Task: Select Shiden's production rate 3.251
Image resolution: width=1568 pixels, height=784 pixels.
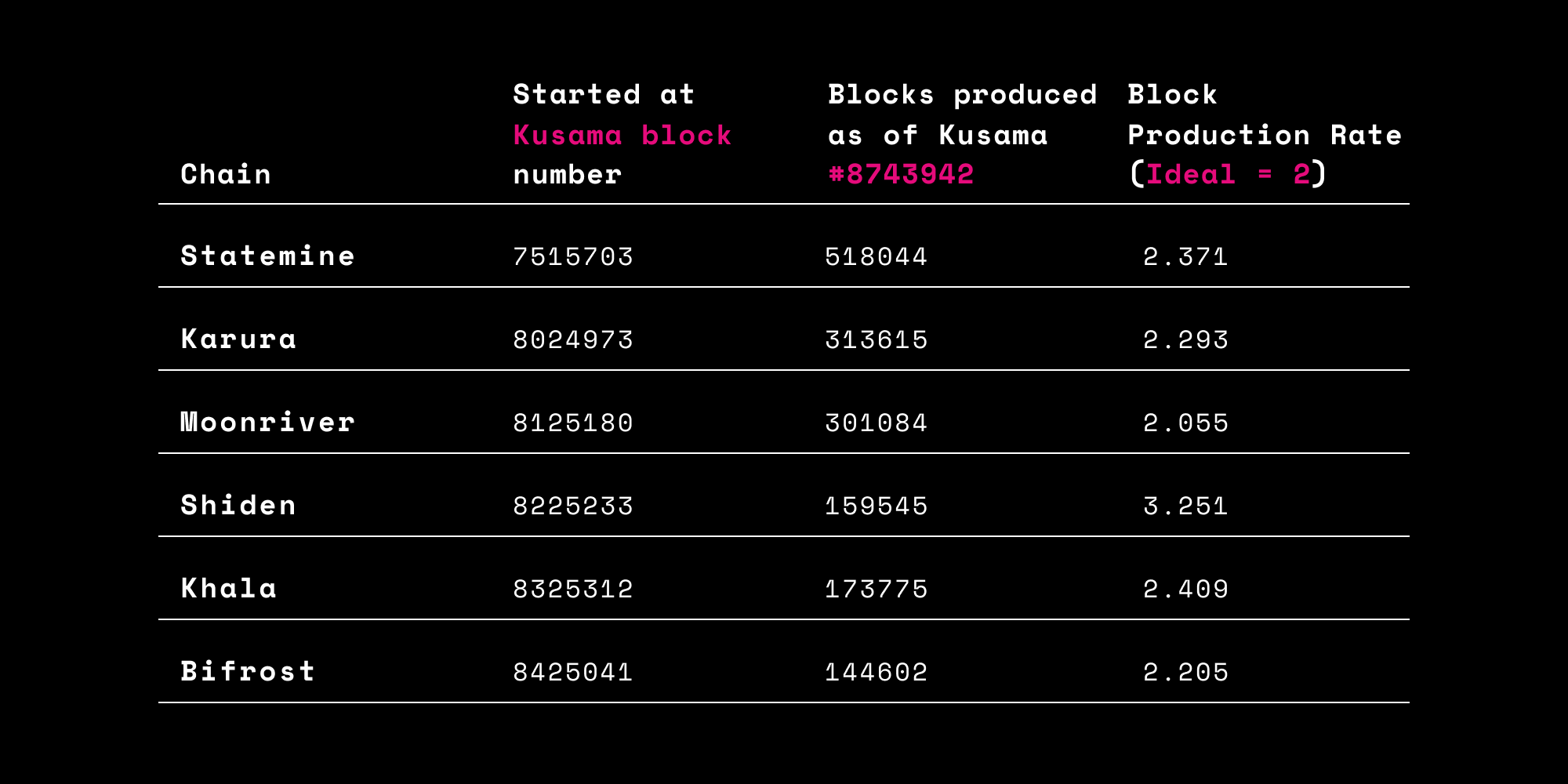Action: [x=1185, y=506]
